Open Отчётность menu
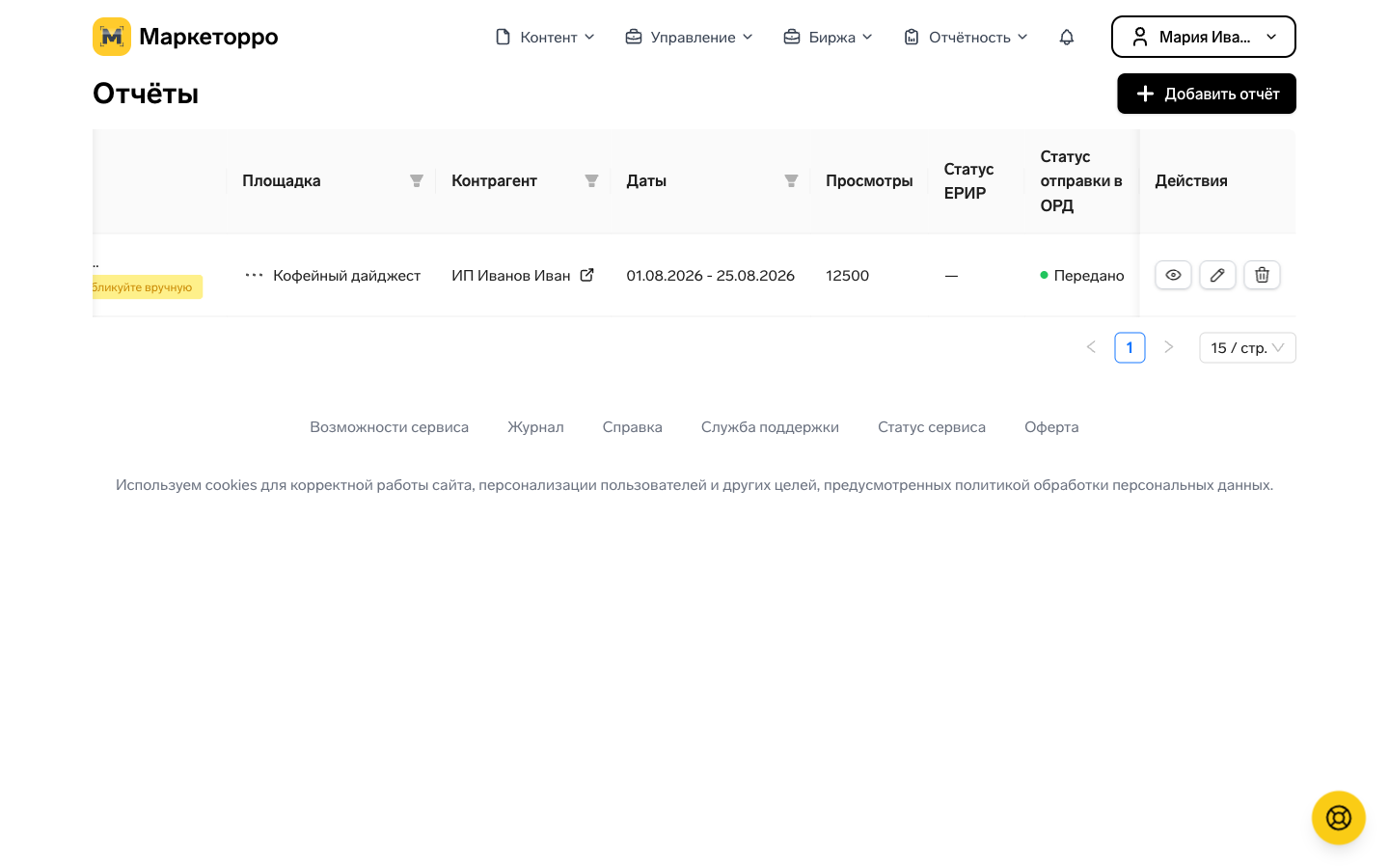1389x868 pixels. pos(966,37)
